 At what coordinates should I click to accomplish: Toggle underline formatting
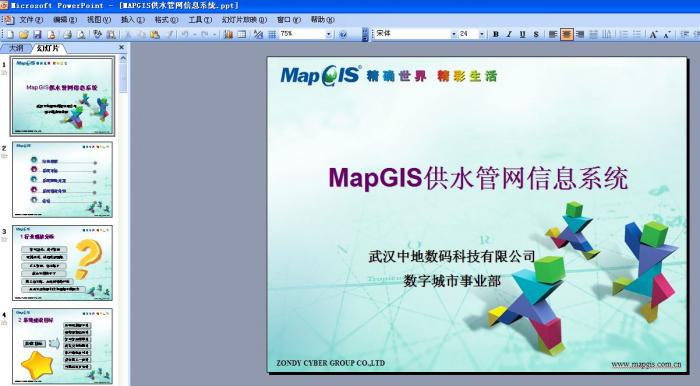click(x=522, y=34)
